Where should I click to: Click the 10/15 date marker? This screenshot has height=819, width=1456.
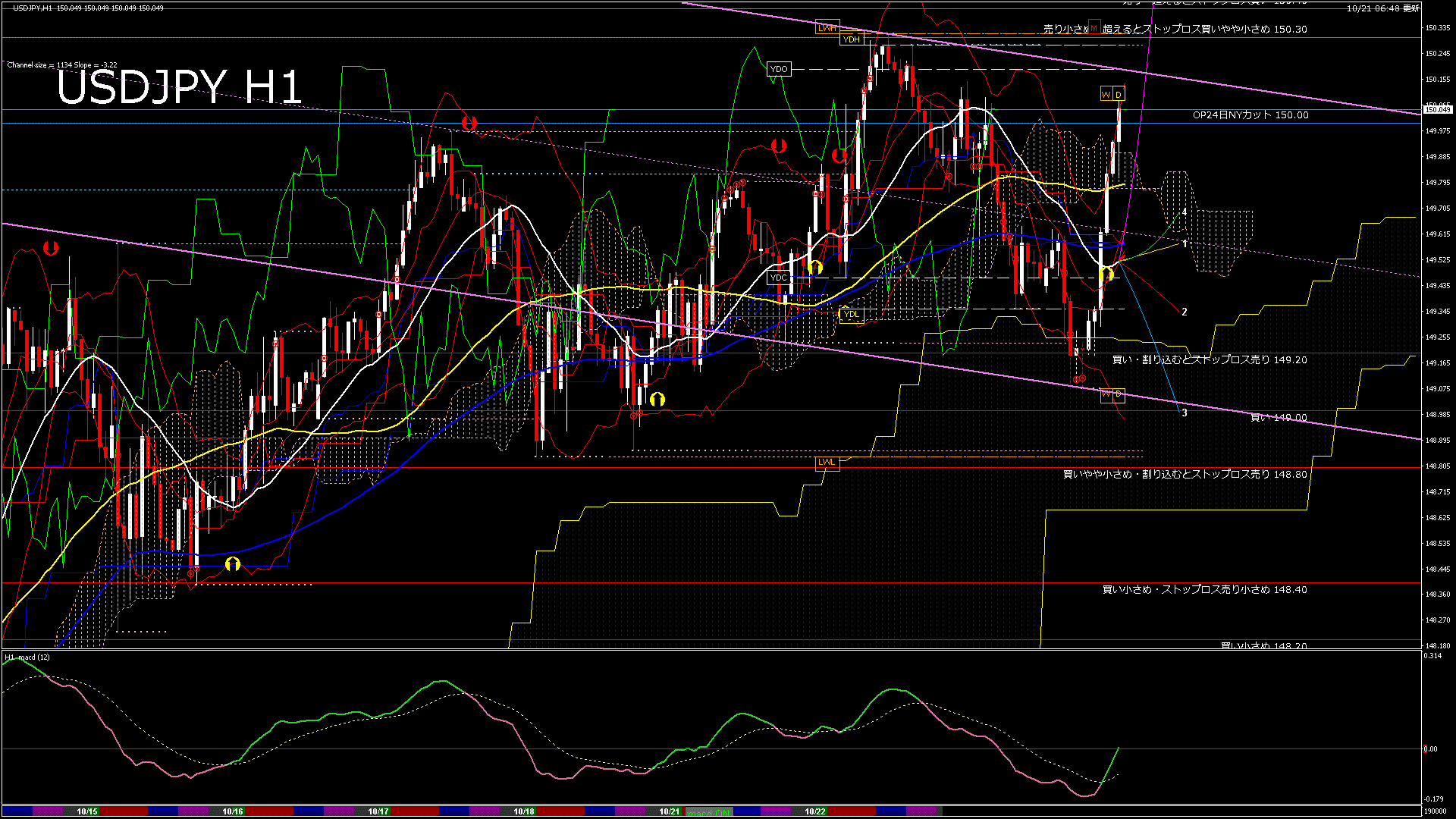pyautogui.click(x=87, y=811)
